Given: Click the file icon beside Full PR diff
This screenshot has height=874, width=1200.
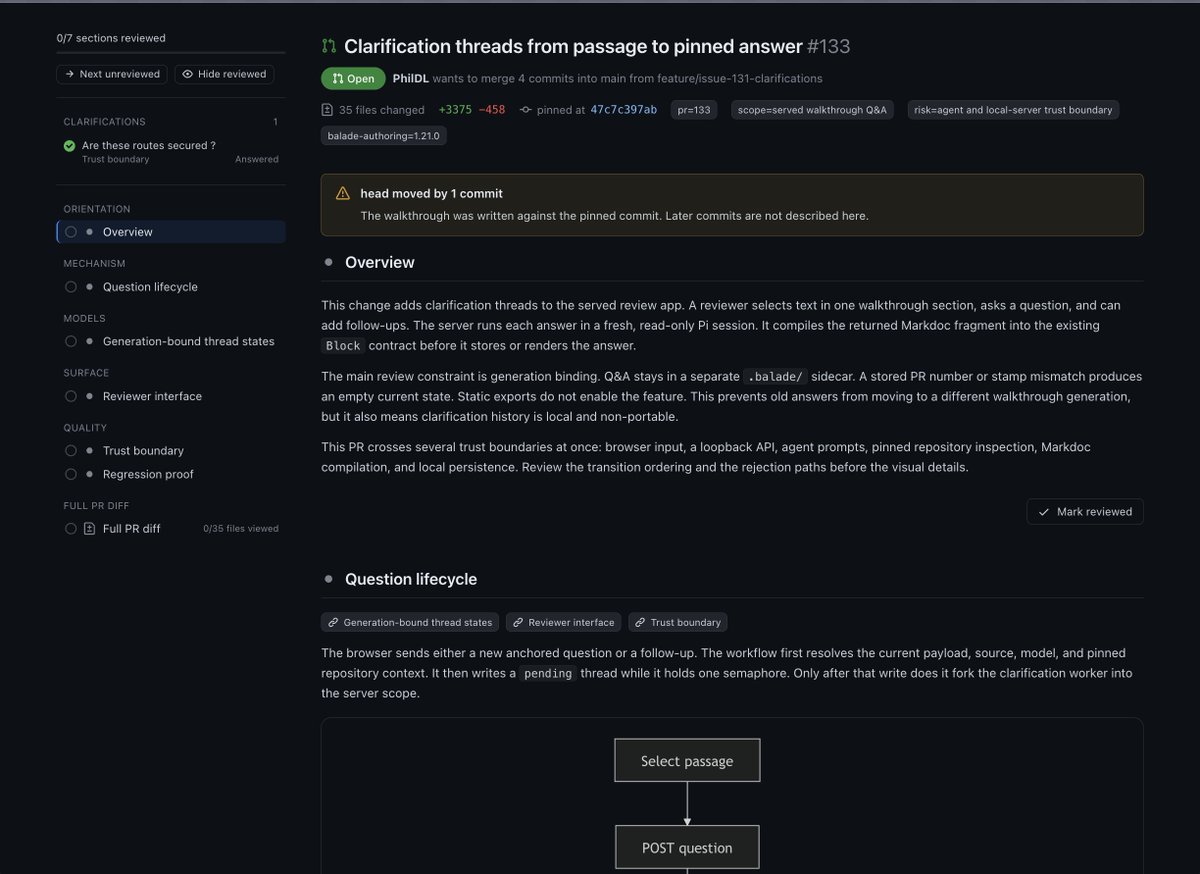Looking at the screenshot, I should click(90, 528).
